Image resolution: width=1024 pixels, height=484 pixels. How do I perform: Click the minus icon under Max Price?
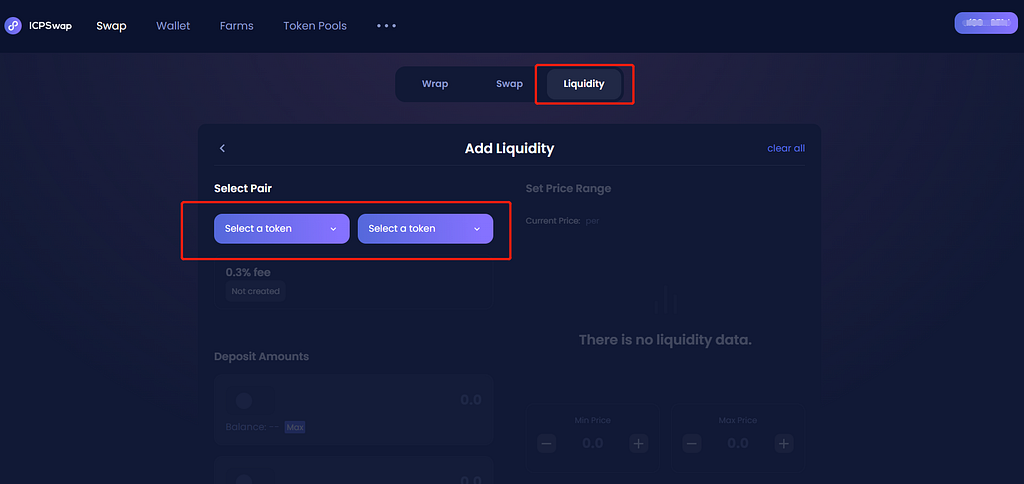692,444
